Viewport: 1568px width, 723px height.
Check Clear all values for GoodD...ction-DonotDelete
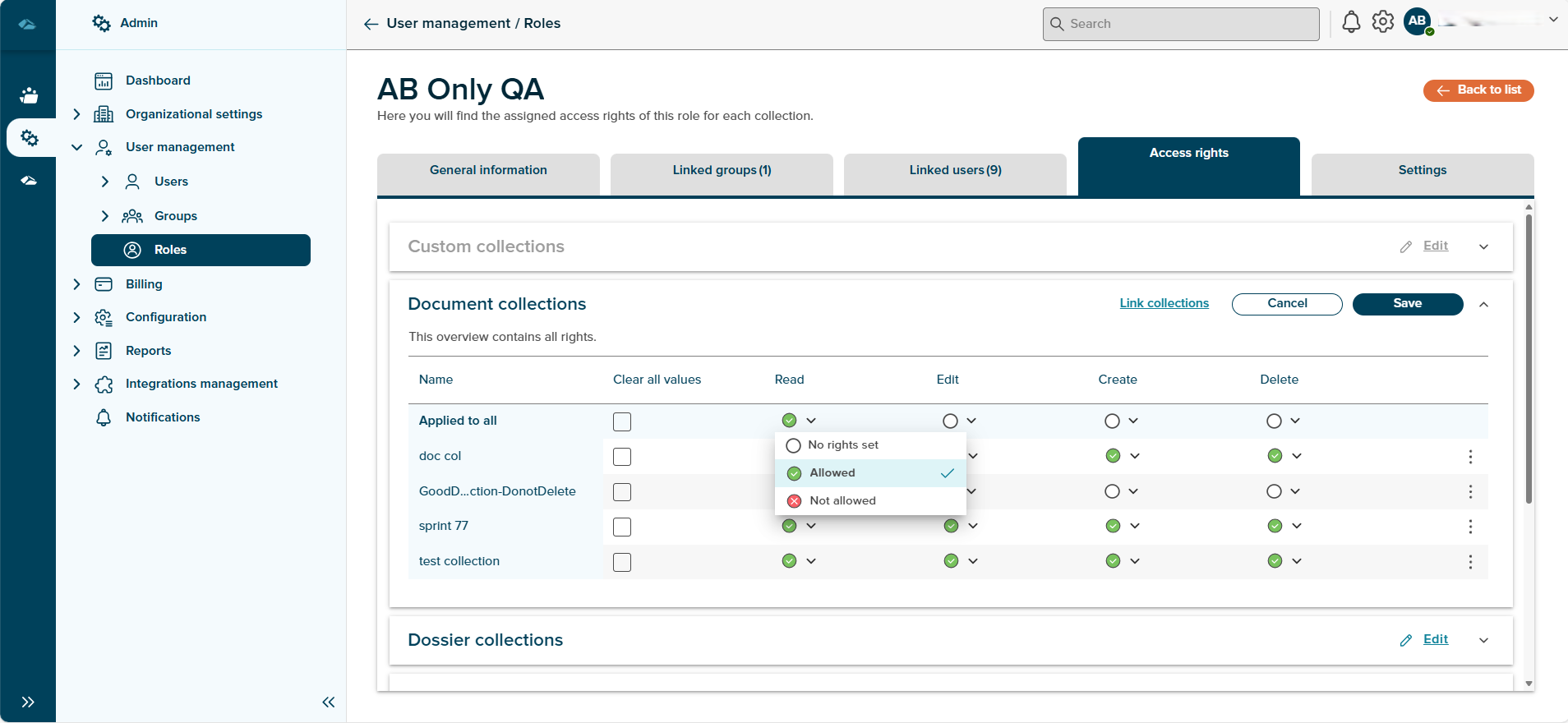coord(622,492)
